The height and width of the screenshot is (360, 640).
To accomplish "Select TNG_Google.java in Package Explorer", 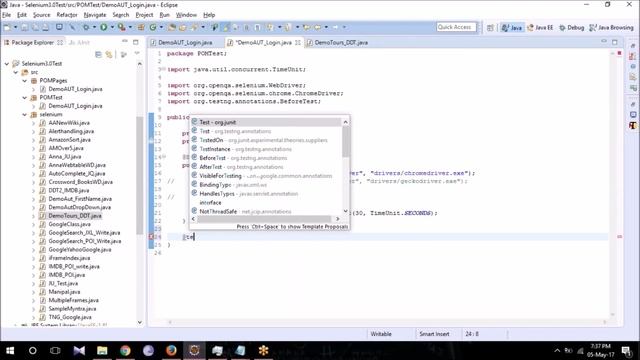I will [70, 317].
